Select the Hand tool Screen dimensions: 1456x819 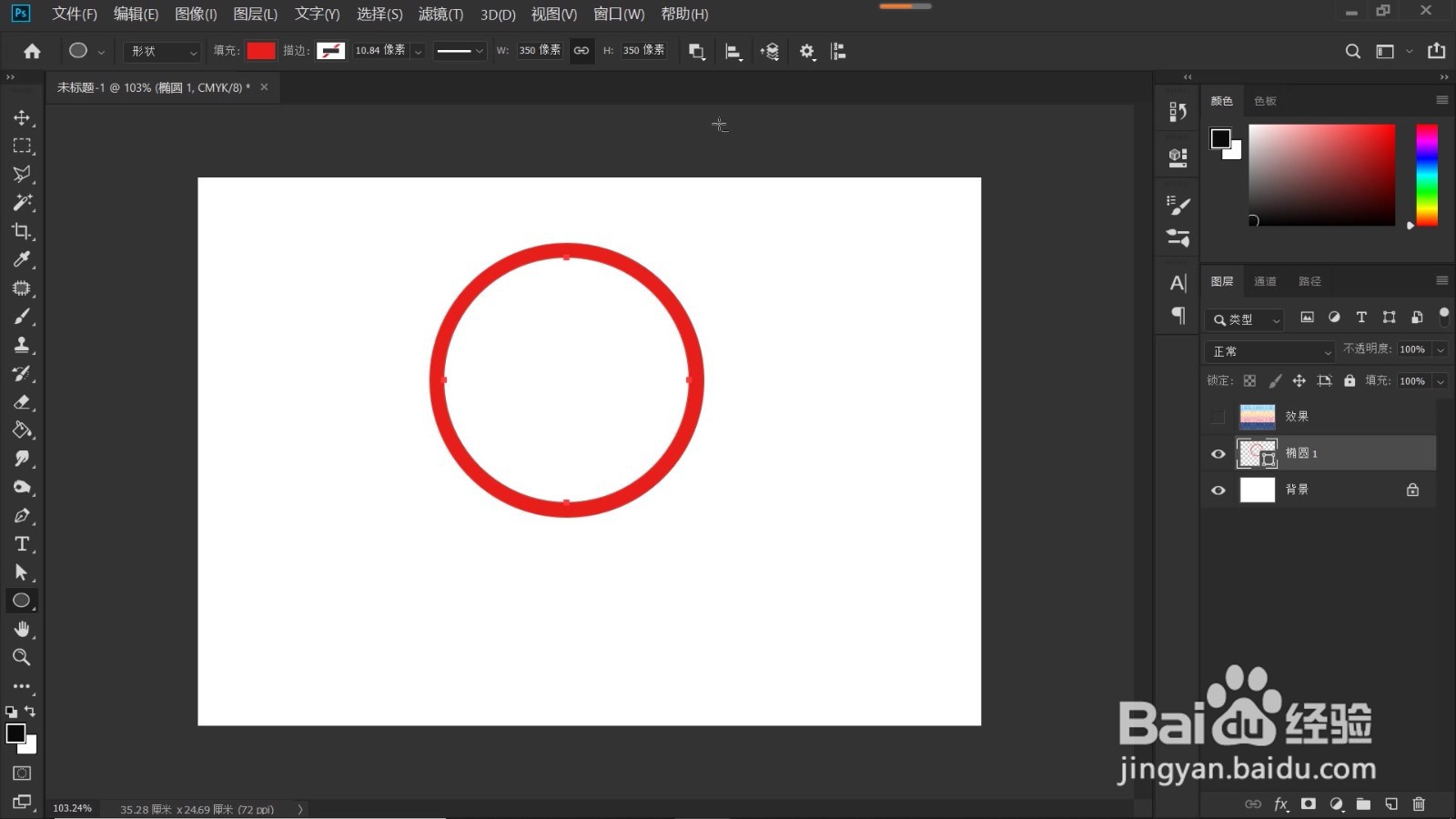22,629
